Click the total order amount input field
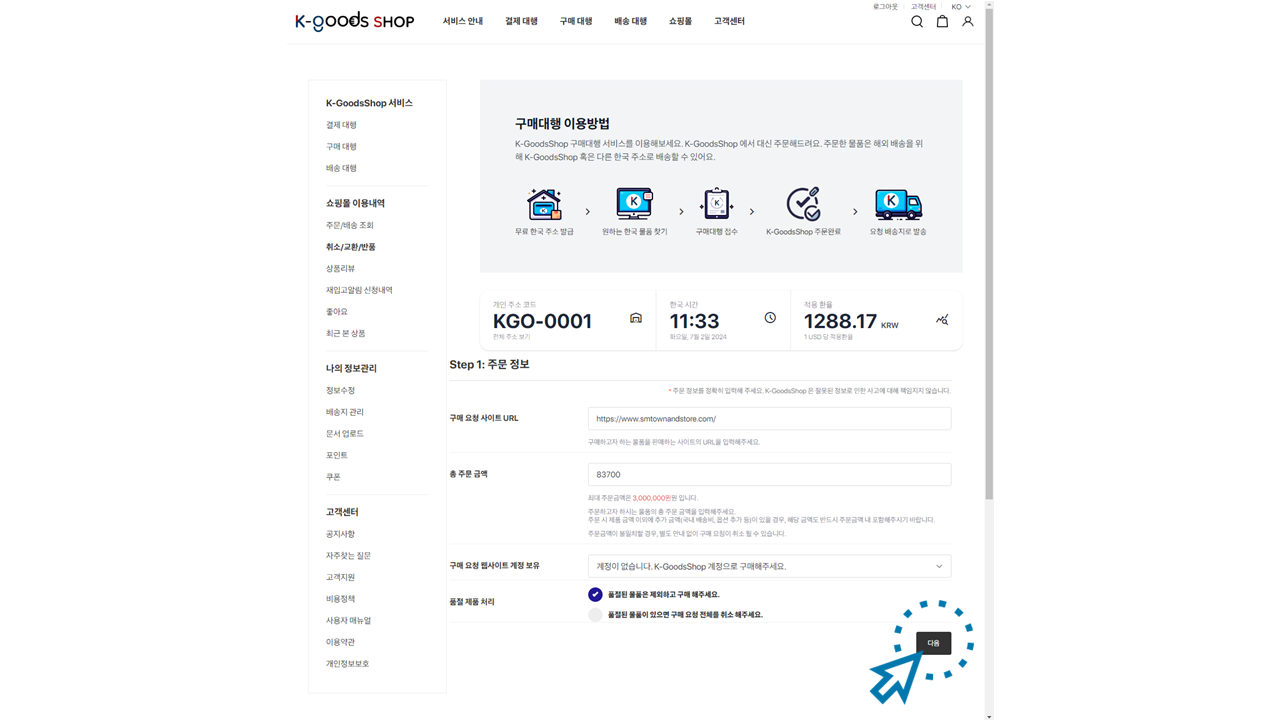 point(768,475)
